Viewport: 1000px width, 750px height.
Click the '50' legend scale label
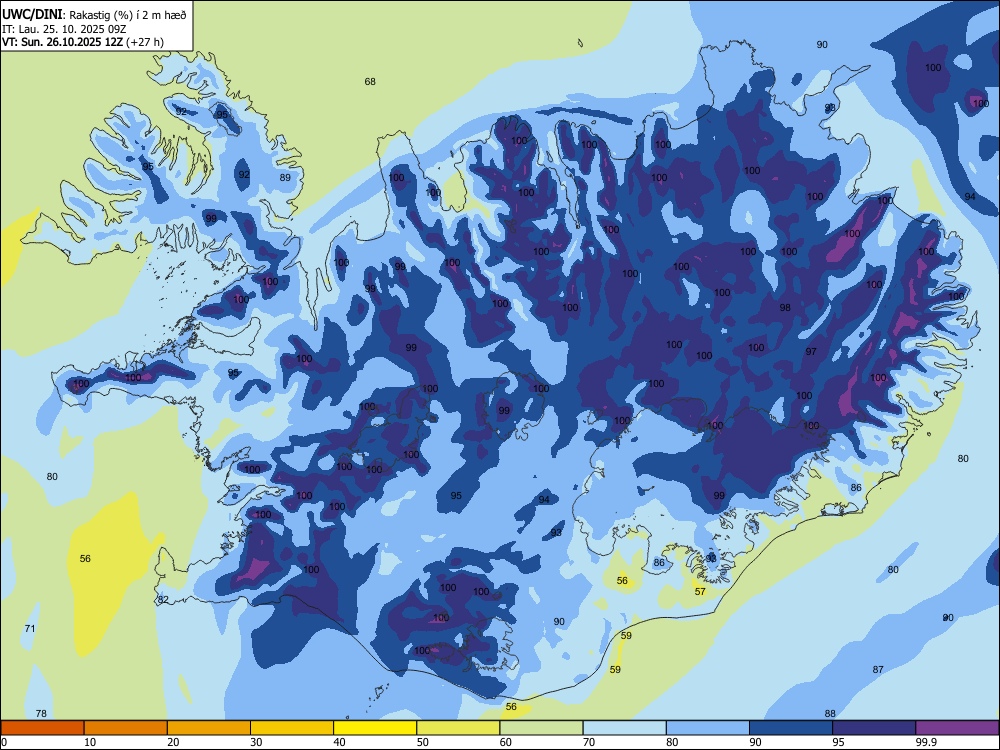click(422, 742)
